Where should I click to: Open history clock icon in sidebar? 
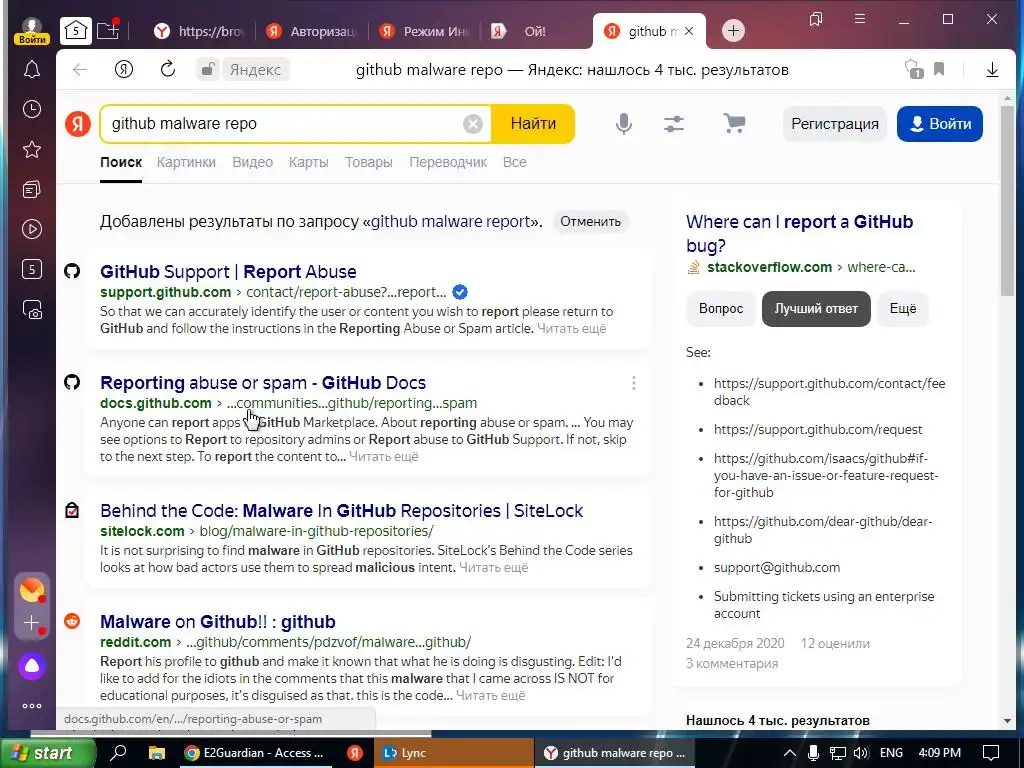point(31,109)
